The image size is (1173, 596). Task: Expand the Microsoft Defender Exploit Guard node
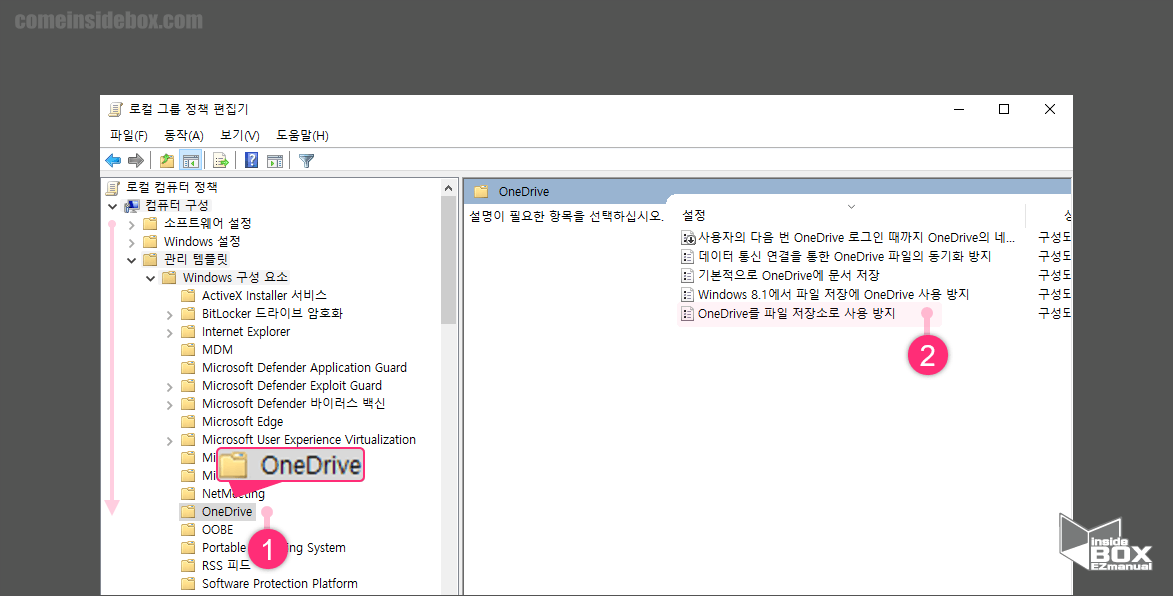coord(170,387)
